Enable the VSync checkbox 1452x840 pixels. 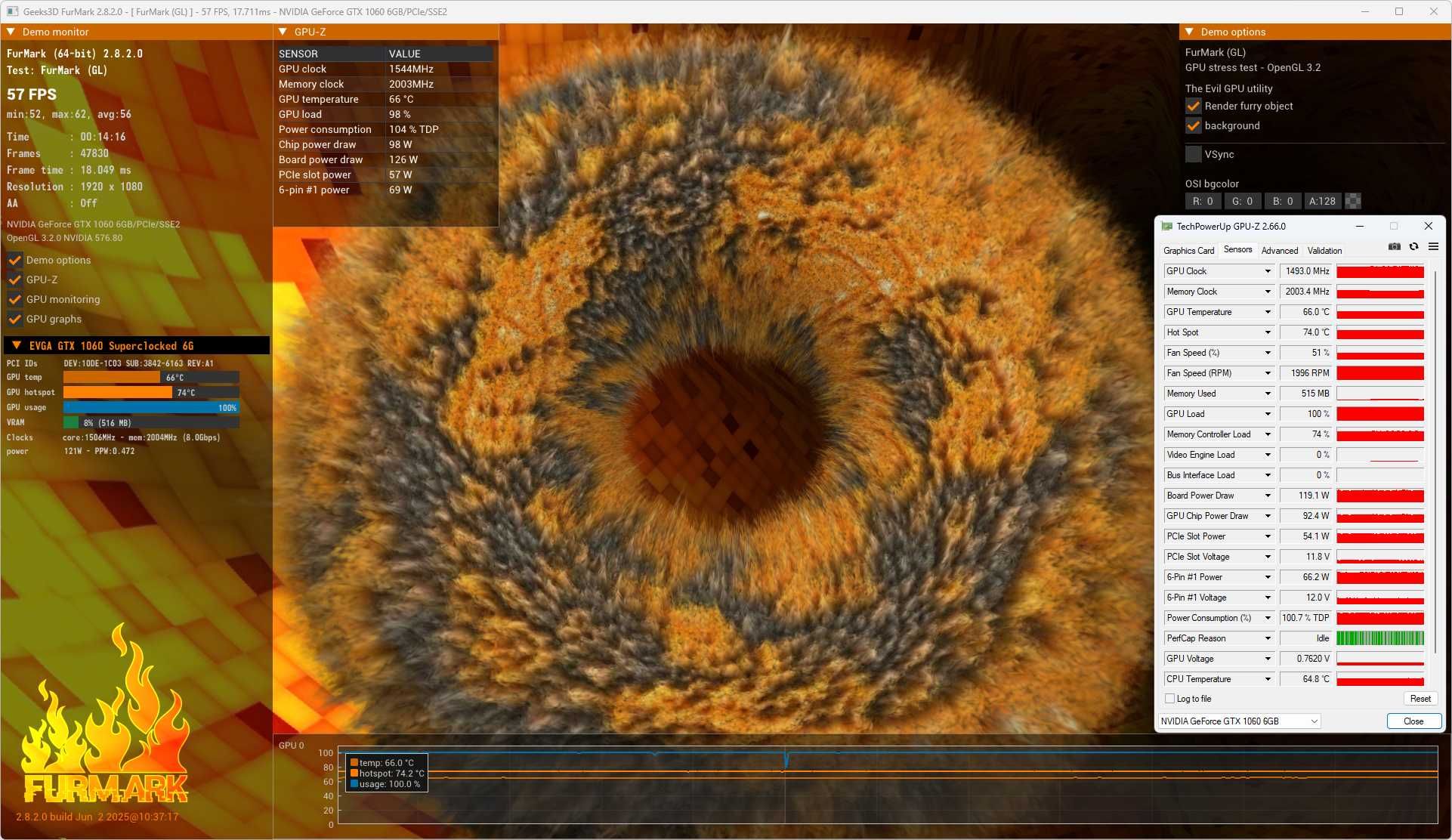click(1193, 154)
